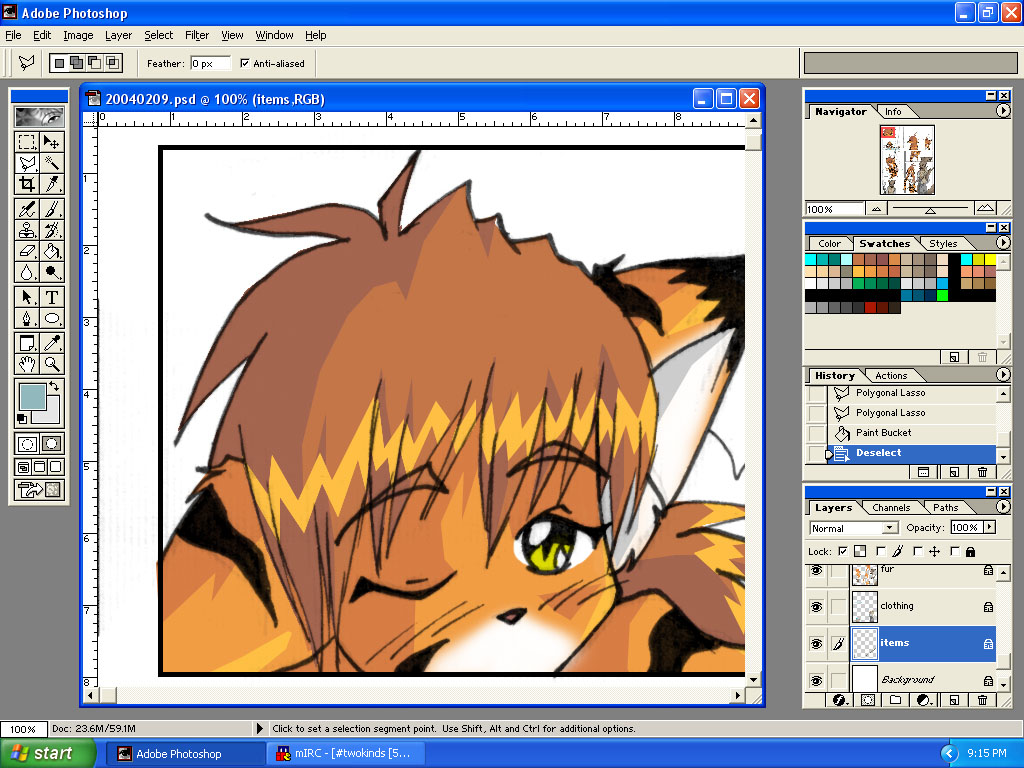Delete current state in History palette
The image size is (1024, 768).
pos(982,472)
